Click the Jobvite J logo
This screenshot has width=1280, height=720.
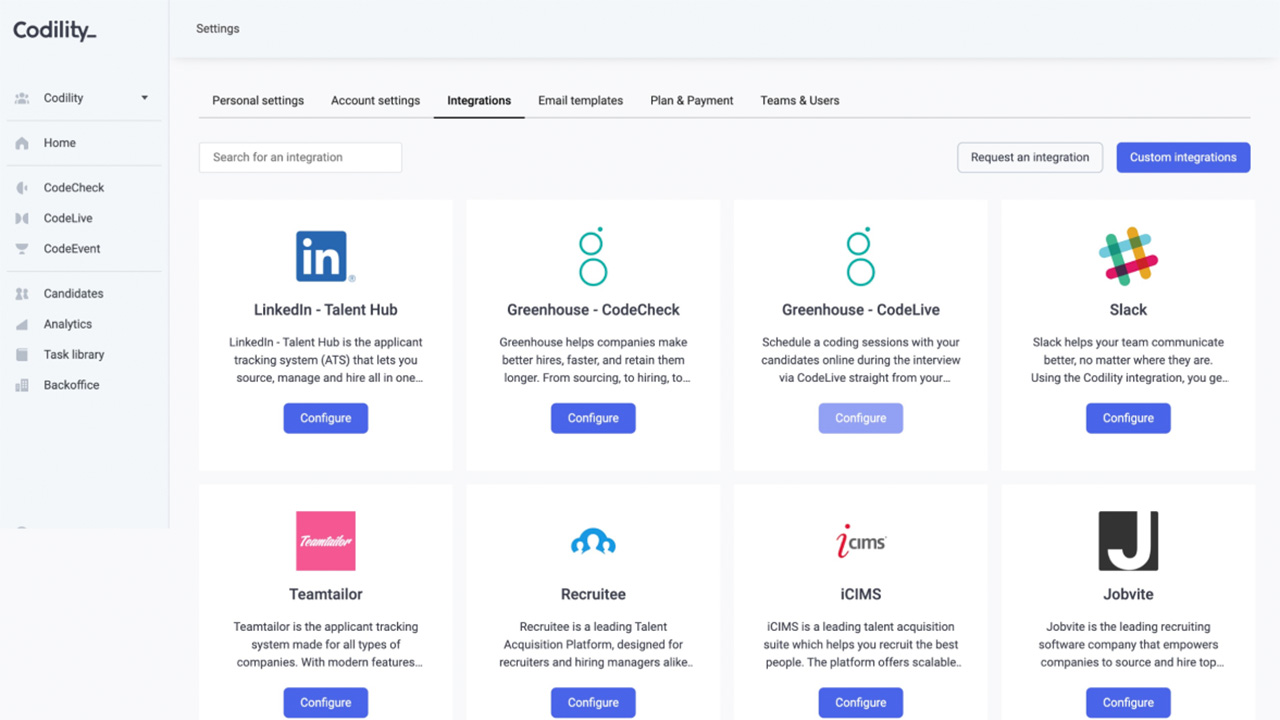1128,541
